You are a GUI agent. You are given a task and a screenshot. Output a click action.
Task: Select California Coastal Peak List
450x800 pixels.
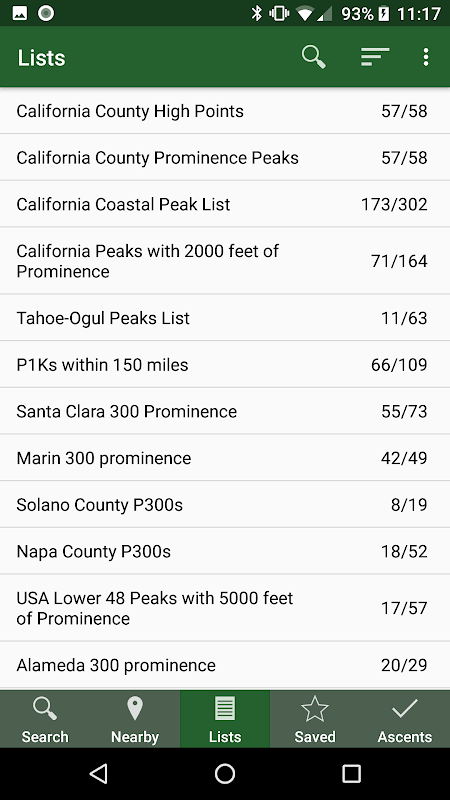tap(225, 204)
